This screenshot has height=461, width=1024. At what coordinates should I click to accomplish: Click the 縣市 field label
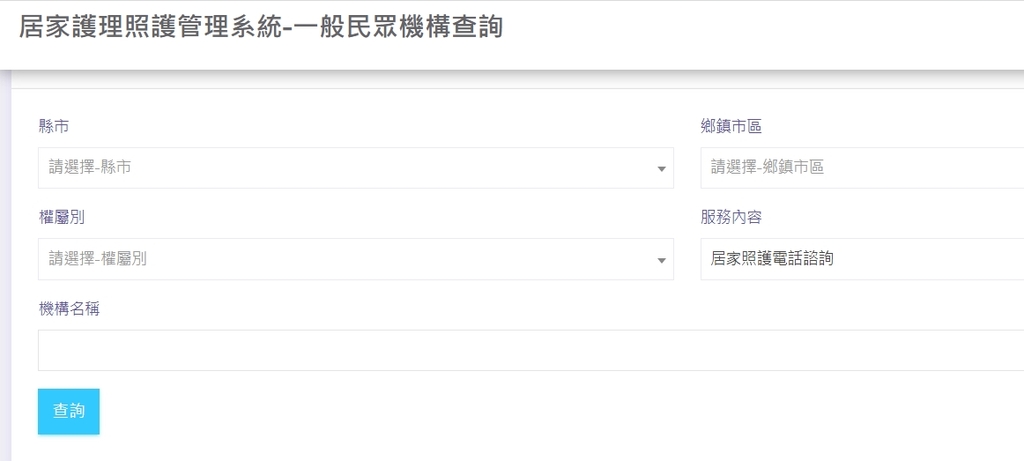click(54, 127)
